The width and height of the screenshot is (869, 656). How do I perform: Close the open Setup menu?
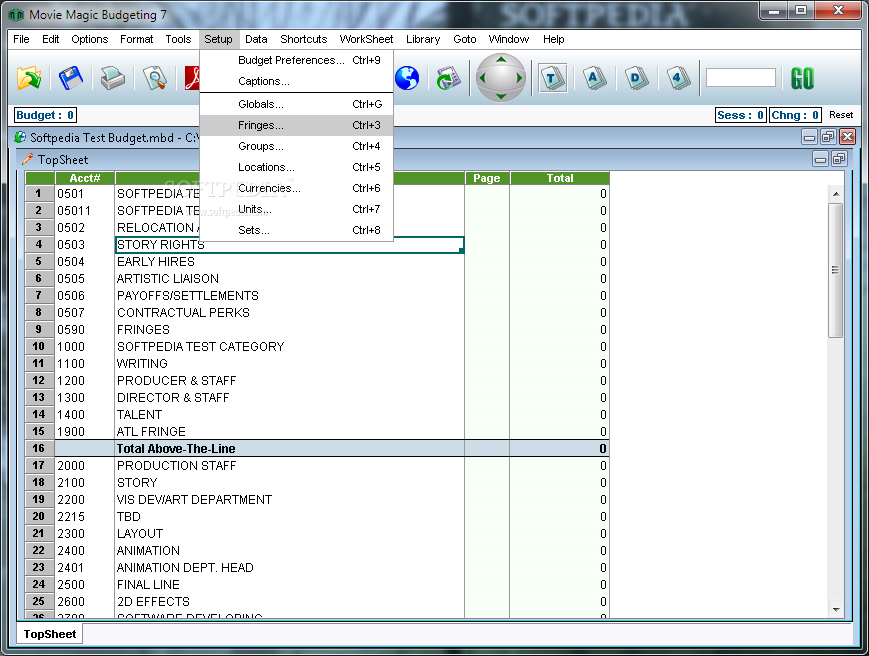(x=218, y=39)
